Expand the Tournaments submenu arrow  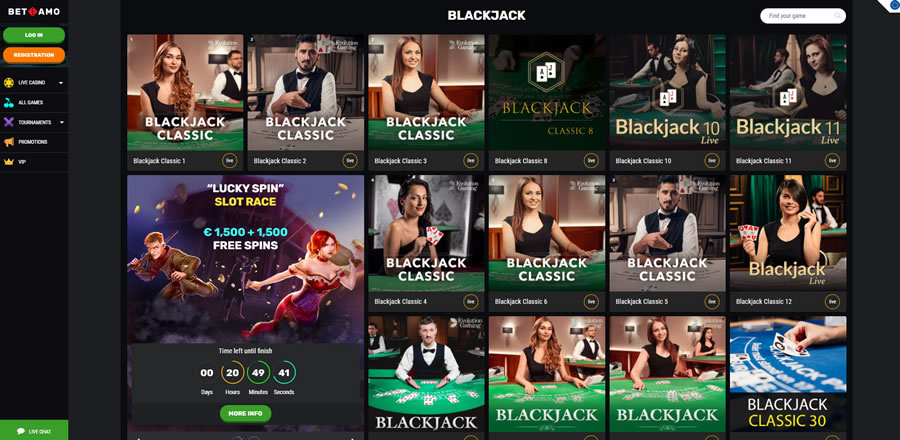61,122
